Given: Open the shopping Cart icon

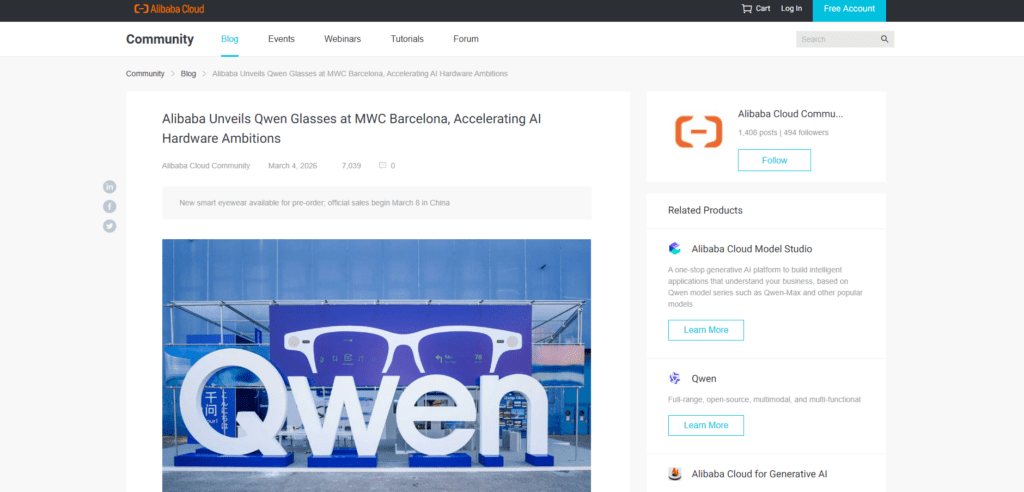Looking at the screenshot, I should tap(746, 8).
